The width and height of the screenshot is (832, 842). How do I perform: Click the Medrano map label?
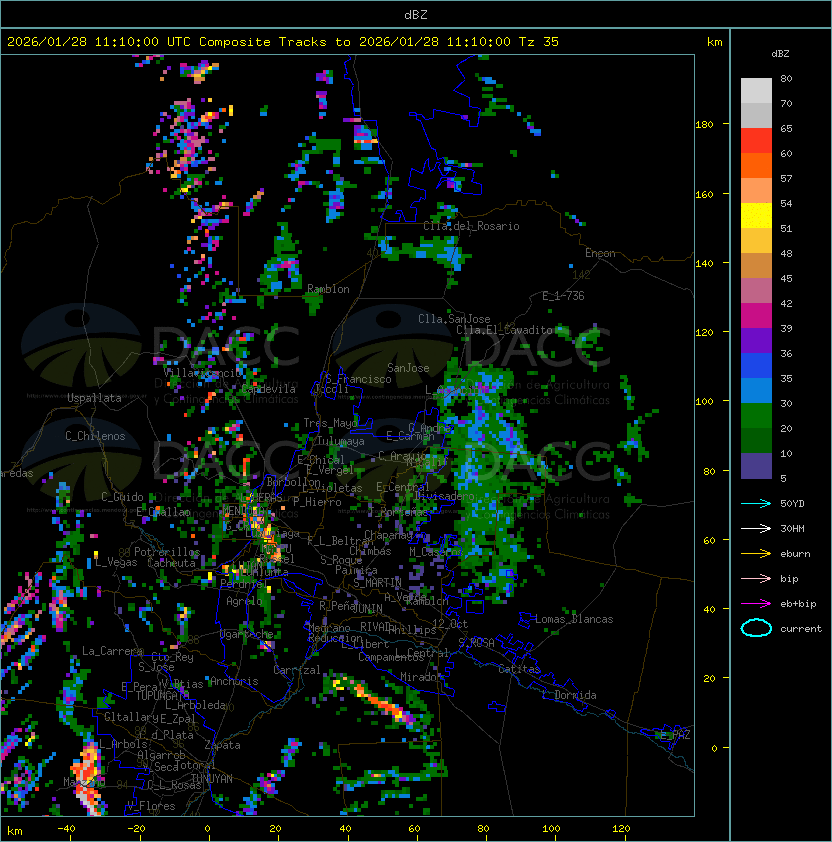[329, 628]
